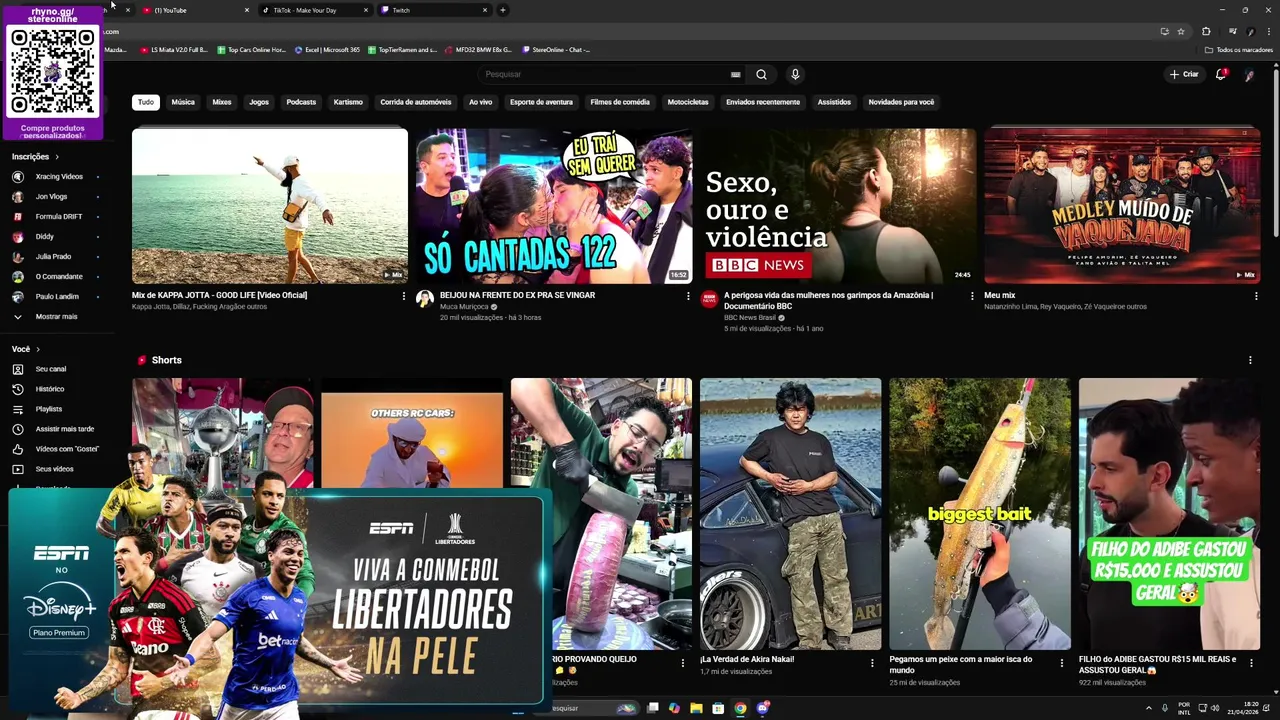1280x720 pixels.
Task: Open Formula DRIFT subscription channel
Action: 58,217
